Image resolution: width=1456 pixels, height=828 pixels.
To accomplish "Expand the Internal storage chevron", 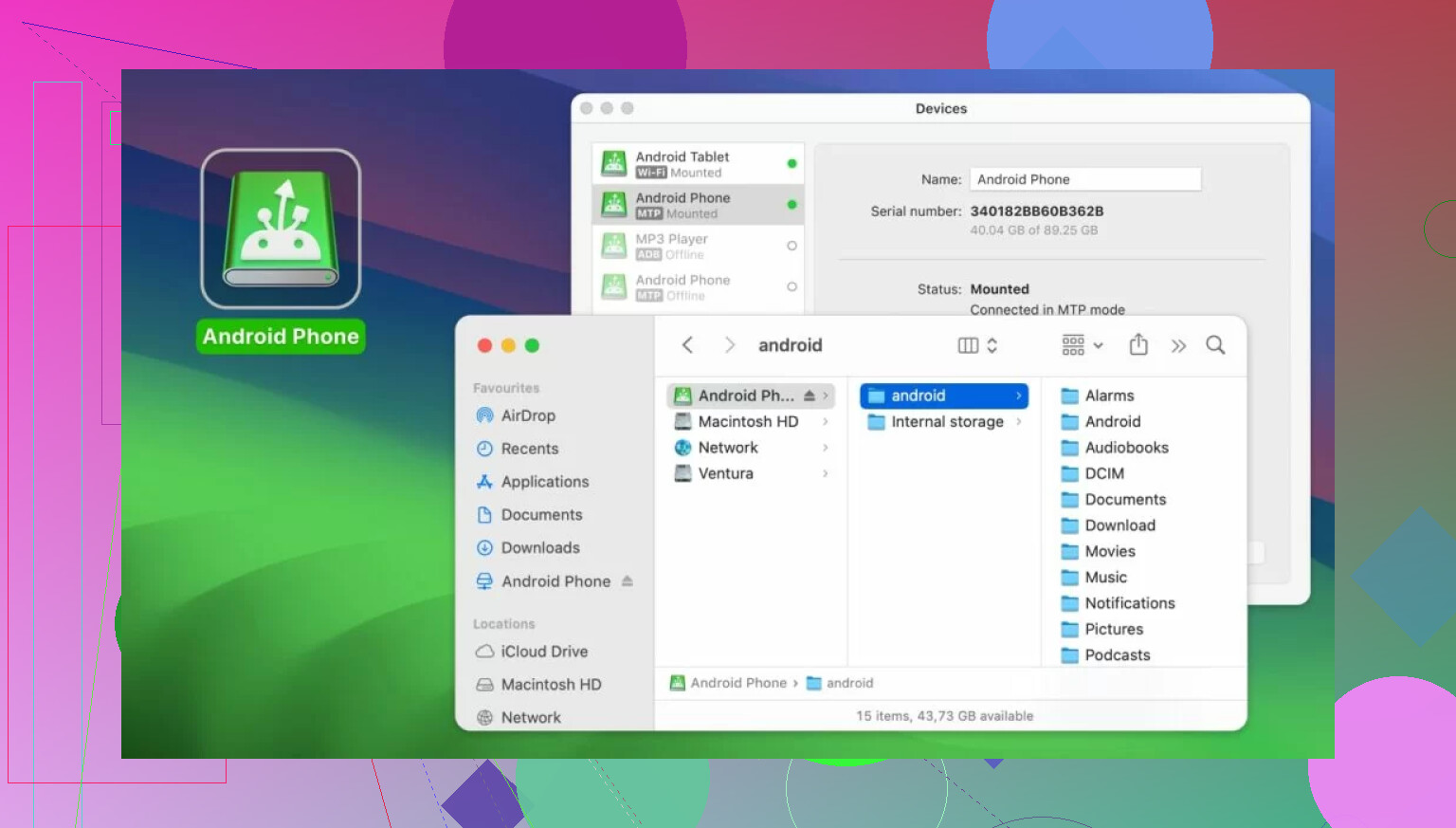I will [x=1019, y=422].
